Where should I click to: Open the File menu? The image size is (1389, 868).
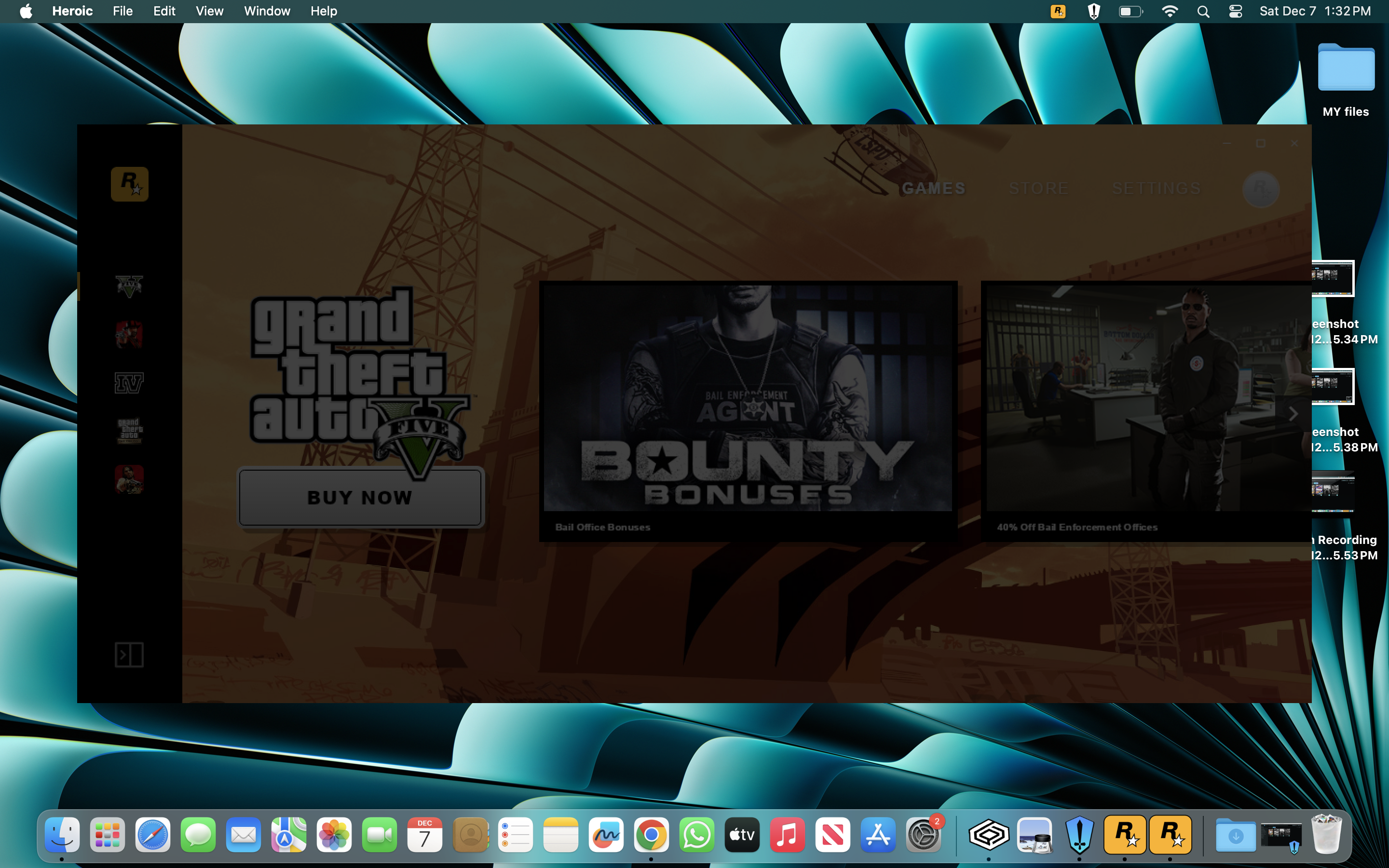[123, 11]
